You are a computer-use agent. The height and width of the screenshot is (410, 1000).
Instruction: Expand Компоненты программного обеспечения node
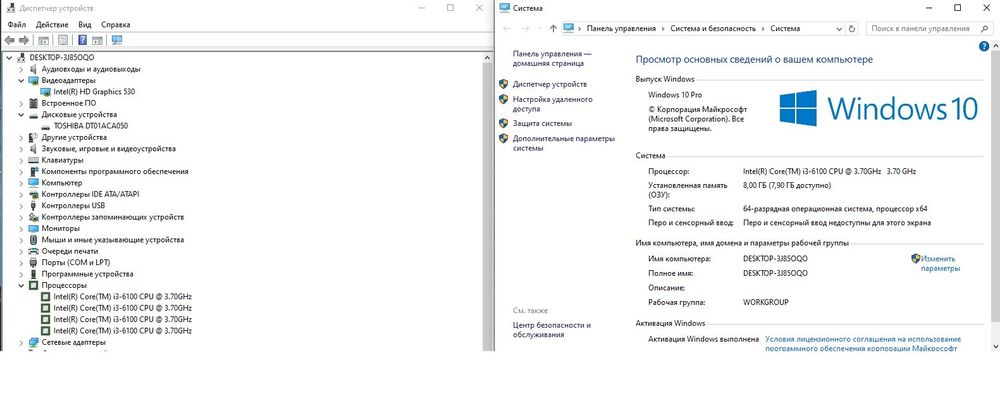[x=21, y=172]
